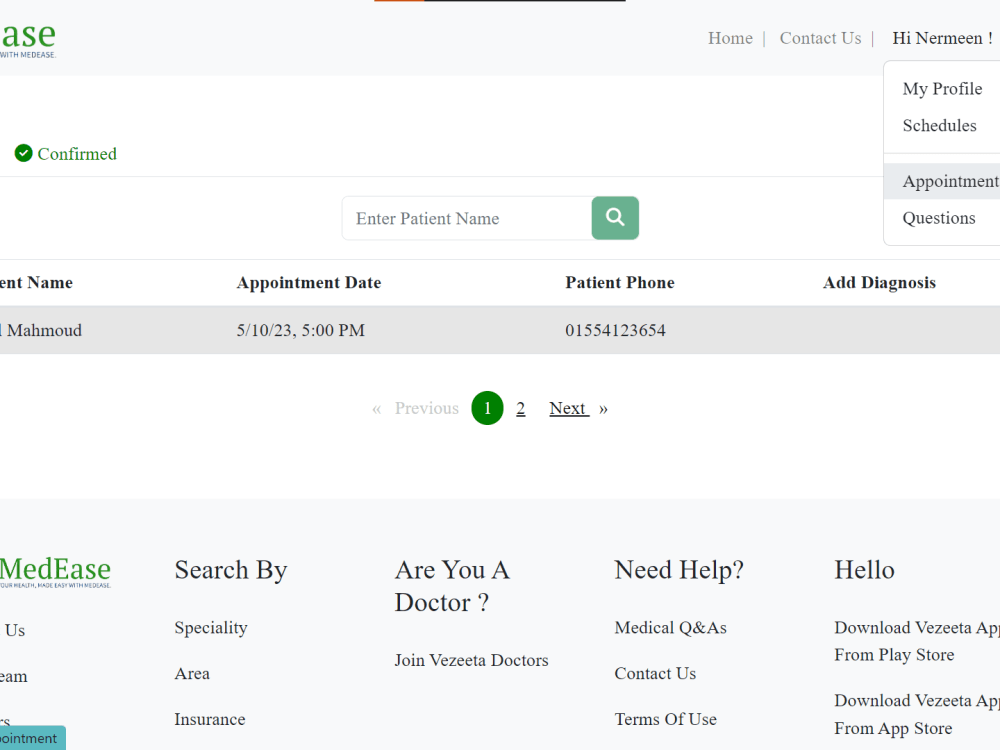Open Medical Q&As footer link
The height and width of the screenshot is (750, 1000).
coord(670,628)
